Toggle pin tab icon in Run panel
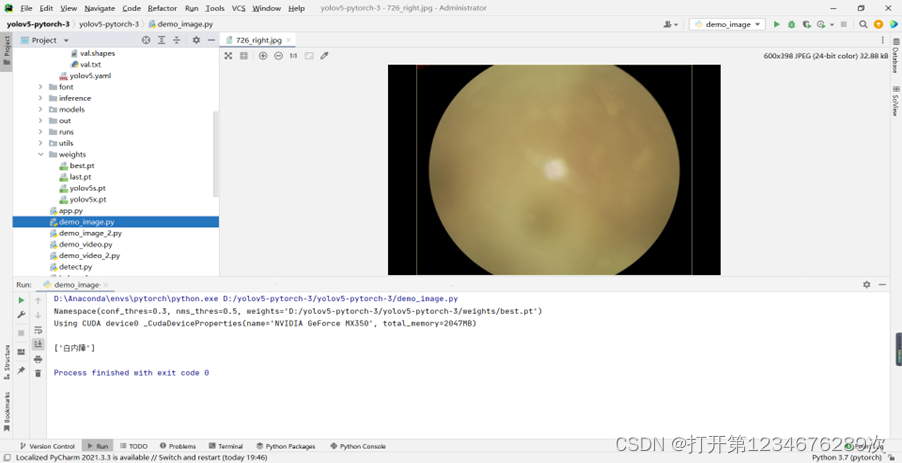The image size is (902, 463). 21,370
